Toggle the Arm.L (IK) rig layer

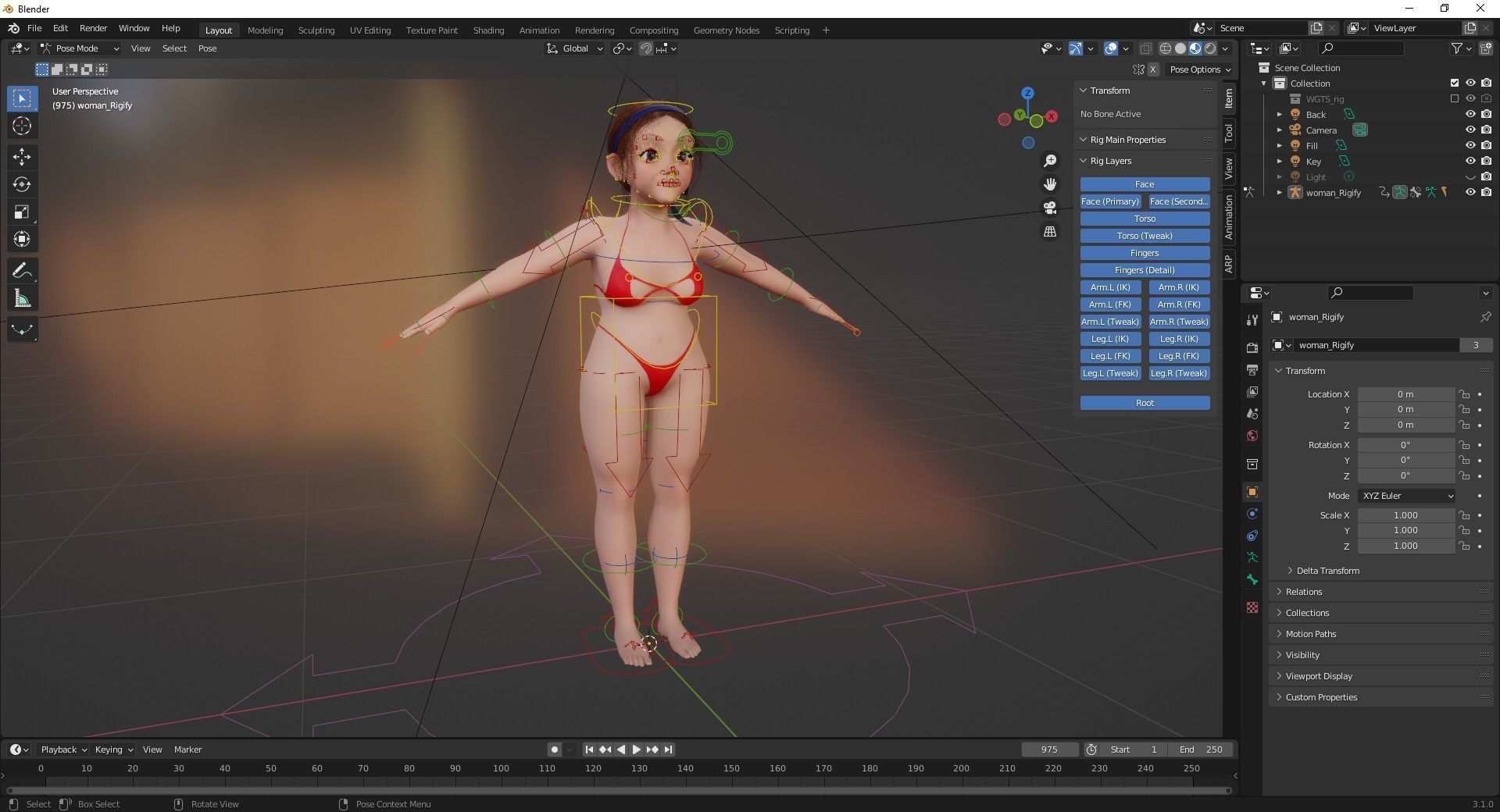[x=1110, y=287]
